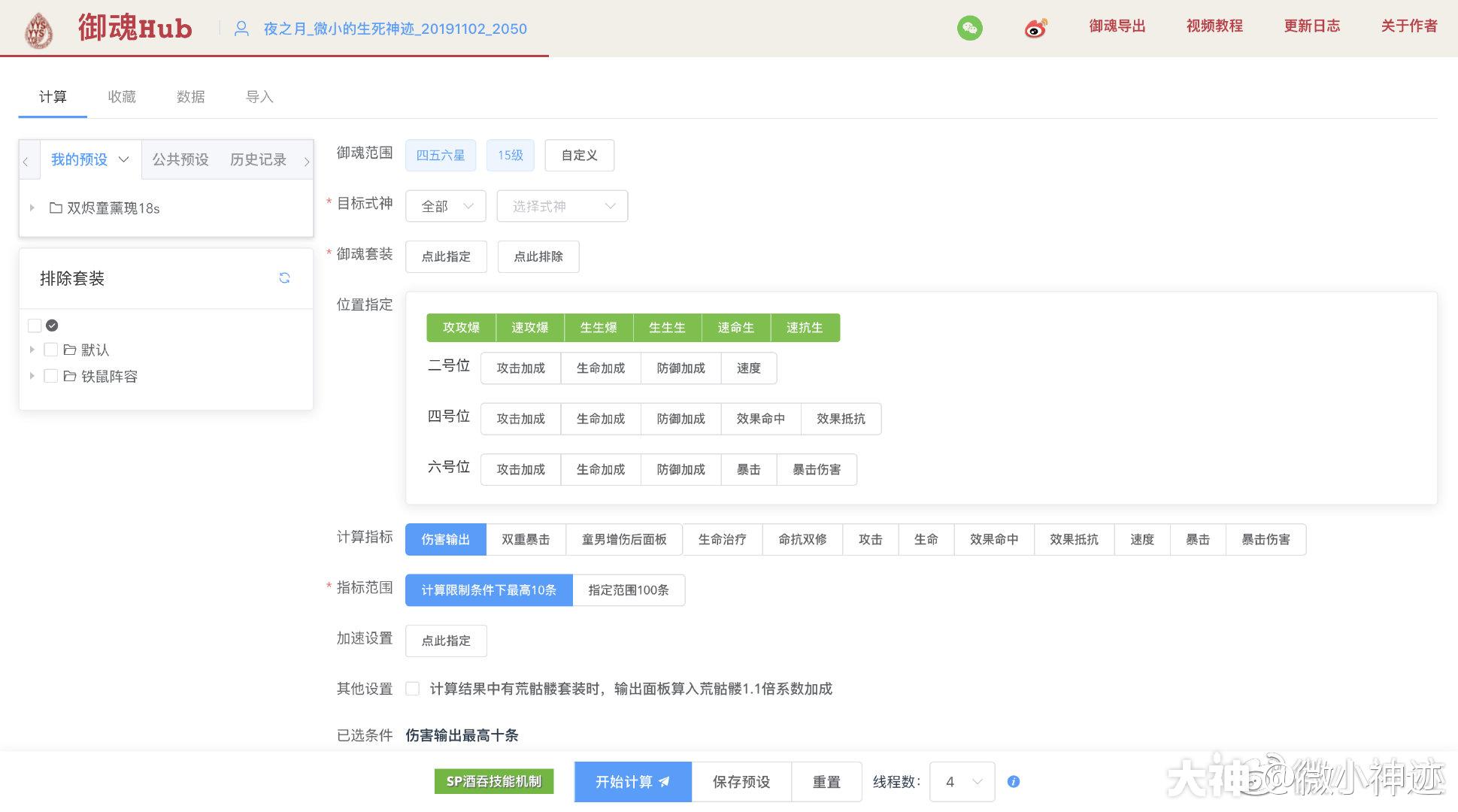1458x812 pixels.
Task: Open the 历史记录 tab
Action: tap(259, 159)
